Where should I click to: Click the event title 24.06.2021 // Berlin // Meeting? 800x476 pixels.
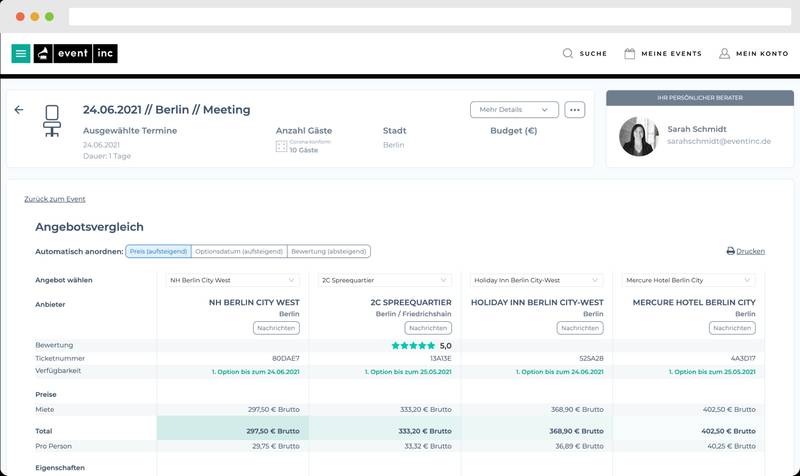click(166, 110)
